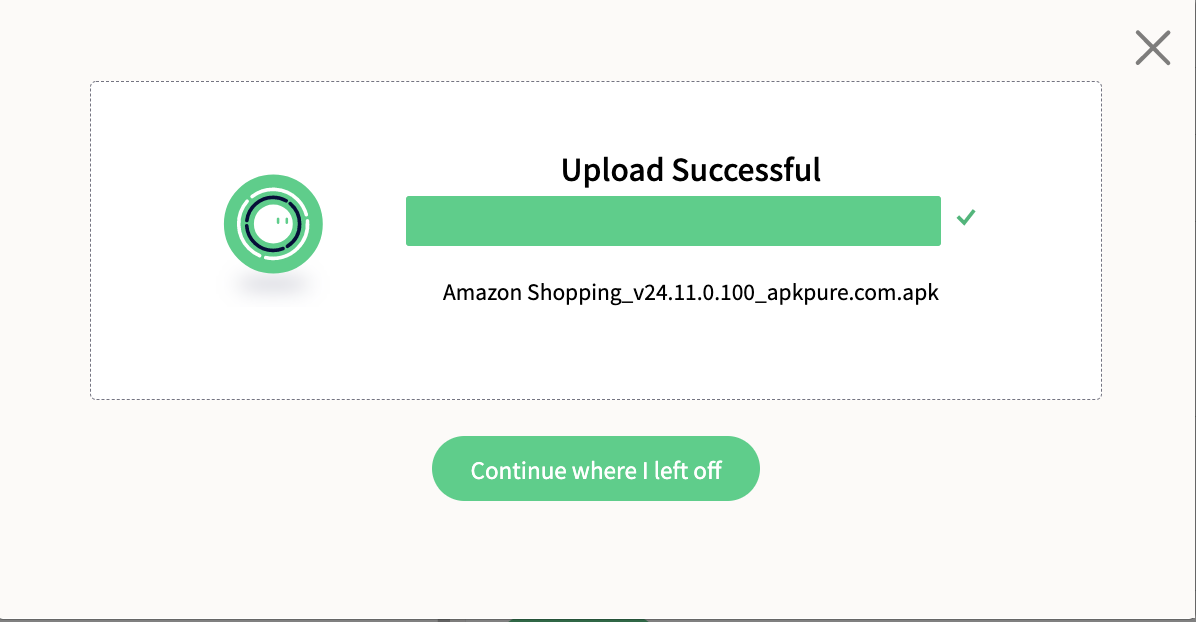Resume session via the green pill button
Viewport: 1196px width, 622px height.
click(596, 469)
